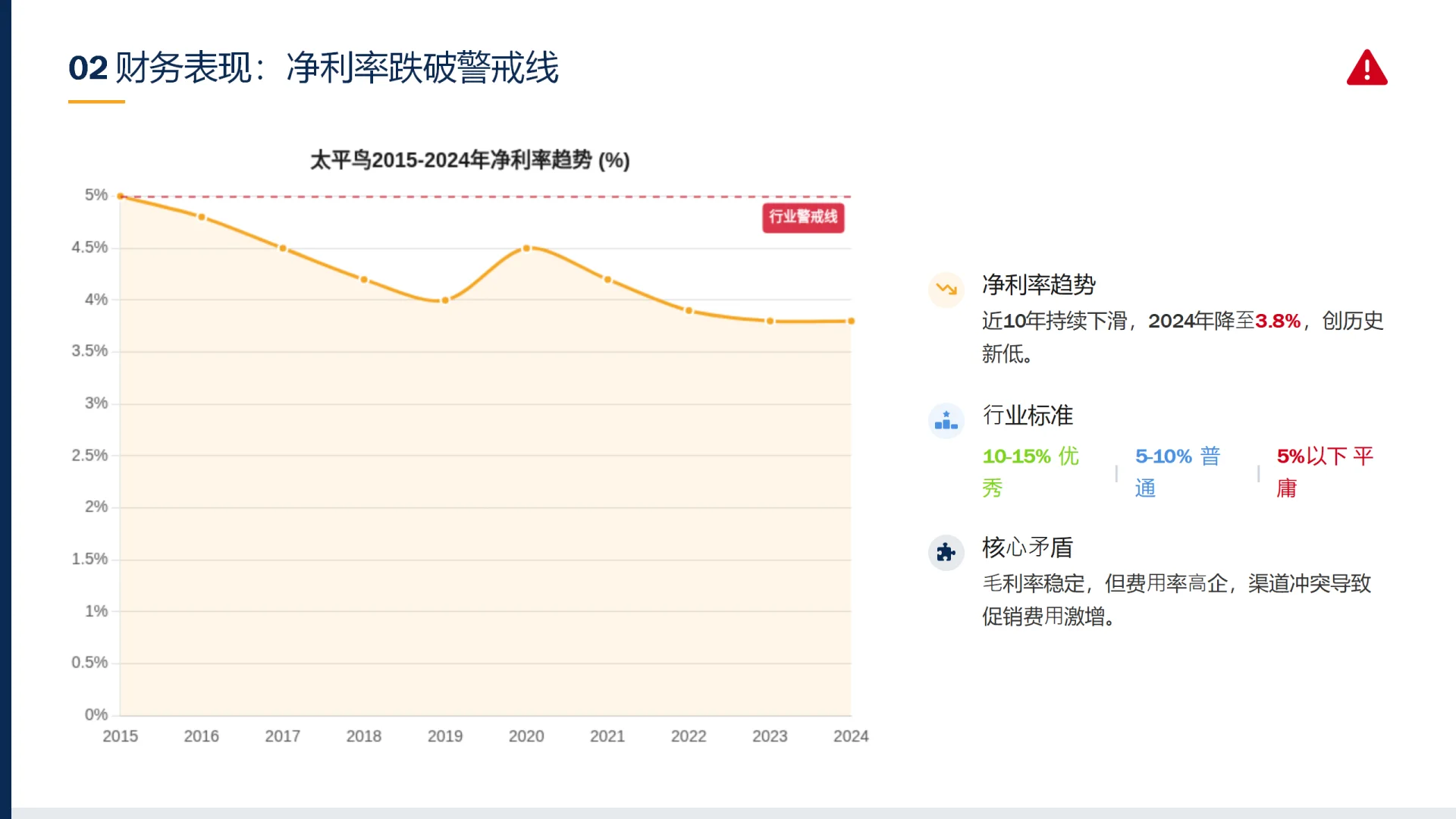Image resolution: width=1456 pixels, height=819 pixels.
Task: Click the industry standard podium icon
Action: click(946, 420)
